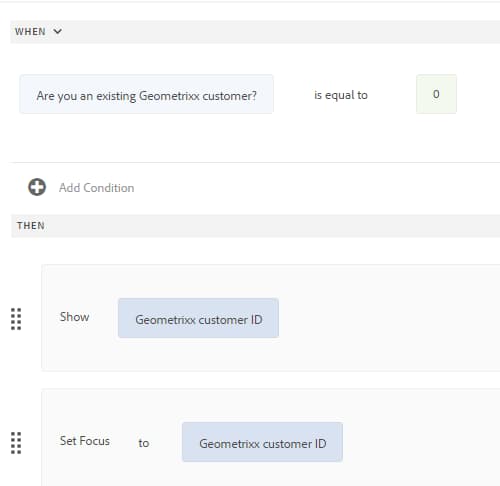
Task: Click empty area of the Show action row
Action: pyautogui.click(x=387, y=318)
